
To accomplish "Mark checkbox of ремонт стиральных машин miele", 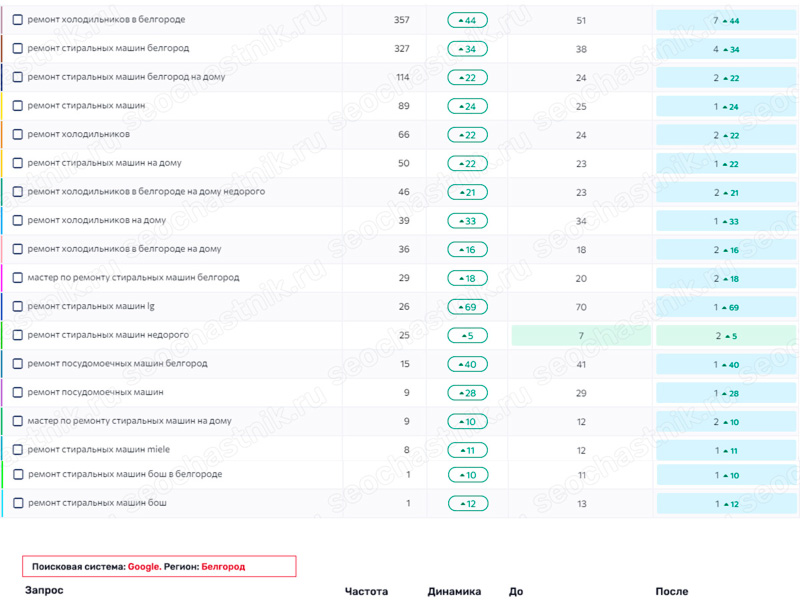I will click(x=18, y=449).
